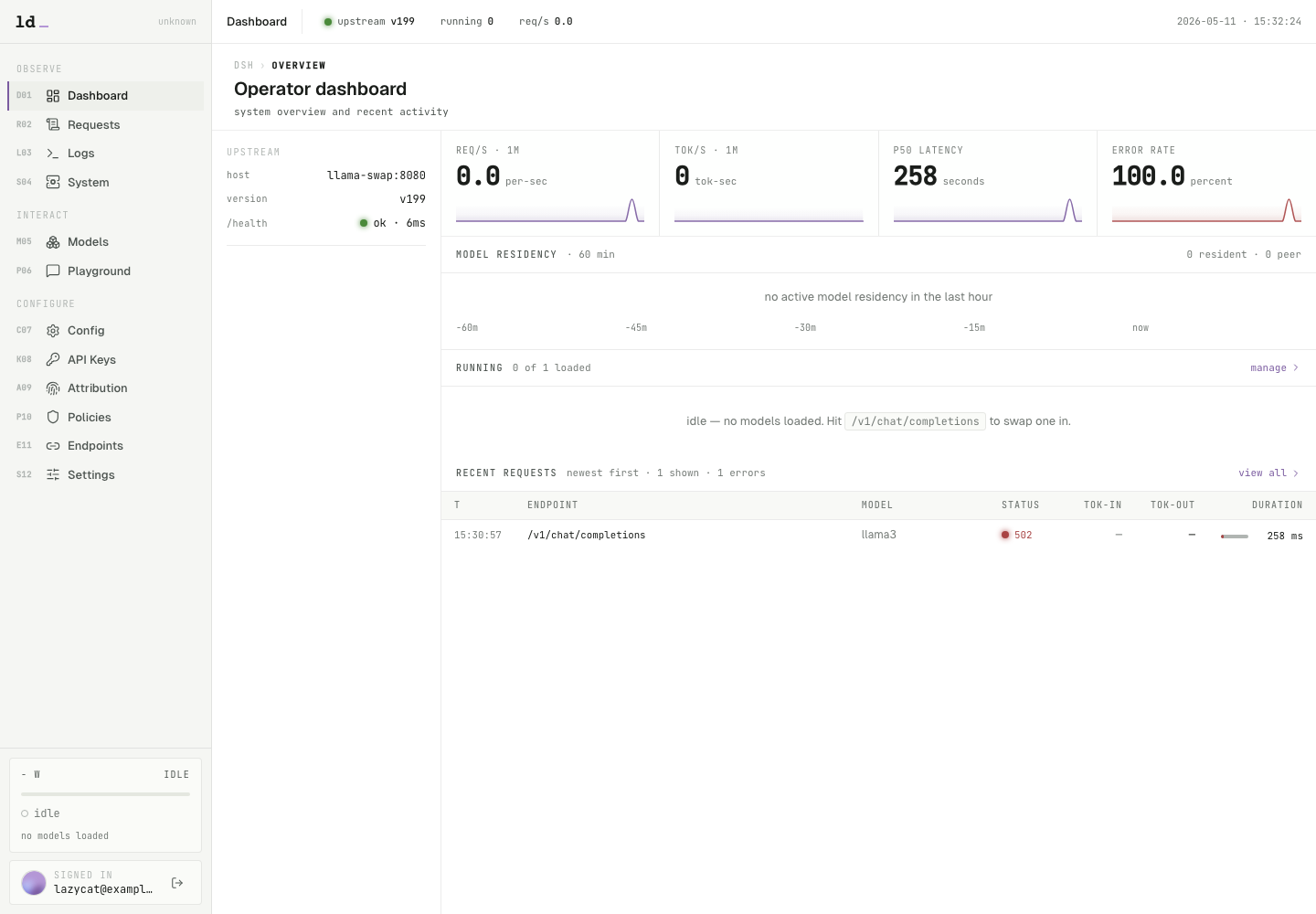The width and height of the screenshot is (1316, 914).
Task: Click the chevron beside manage
Action: [x=1296, y=368]
